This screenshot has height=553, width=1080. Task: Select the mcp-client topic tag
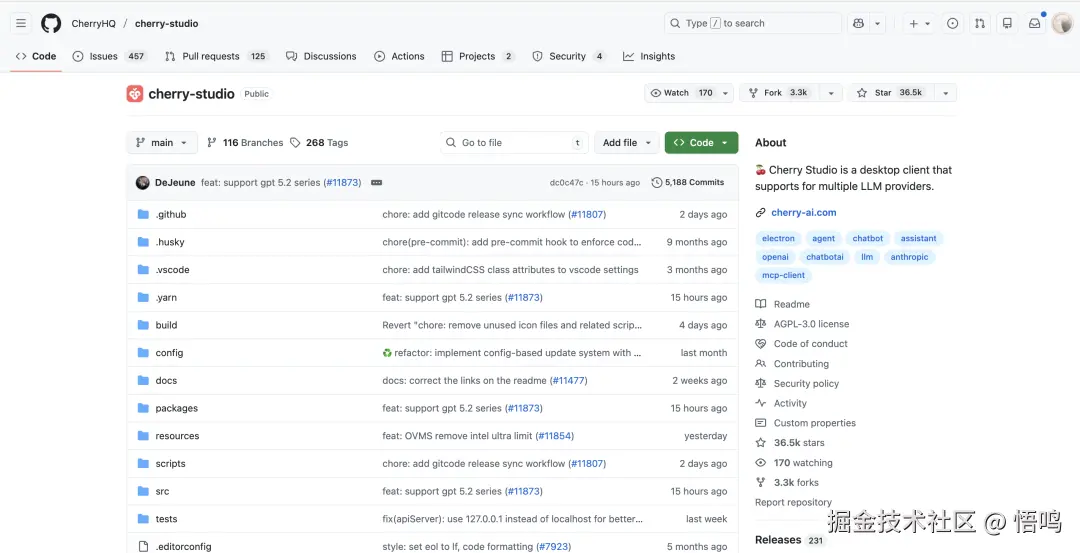(783, 275)
